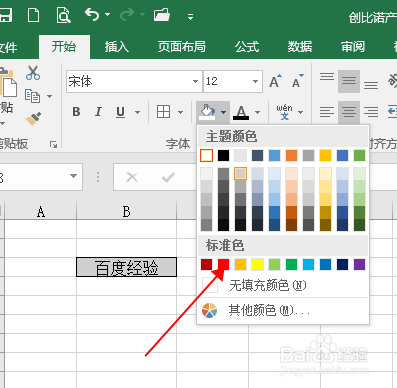Launch clipboard group dialog launcher
Viewport: 397px width, 388px height.
(53, 145)
